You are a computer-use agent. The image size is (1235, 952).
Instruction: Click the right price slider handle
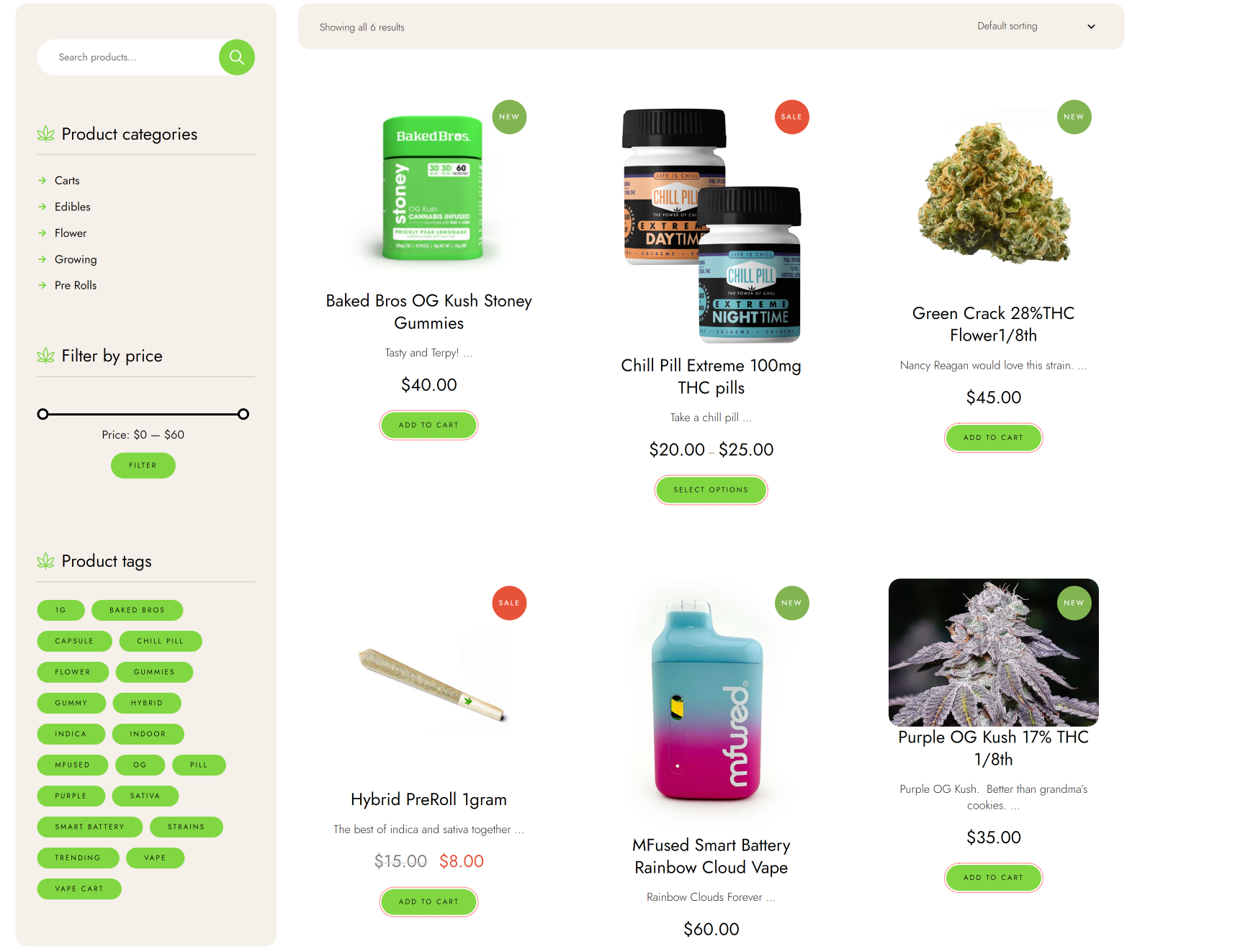[x=243, y=414]
